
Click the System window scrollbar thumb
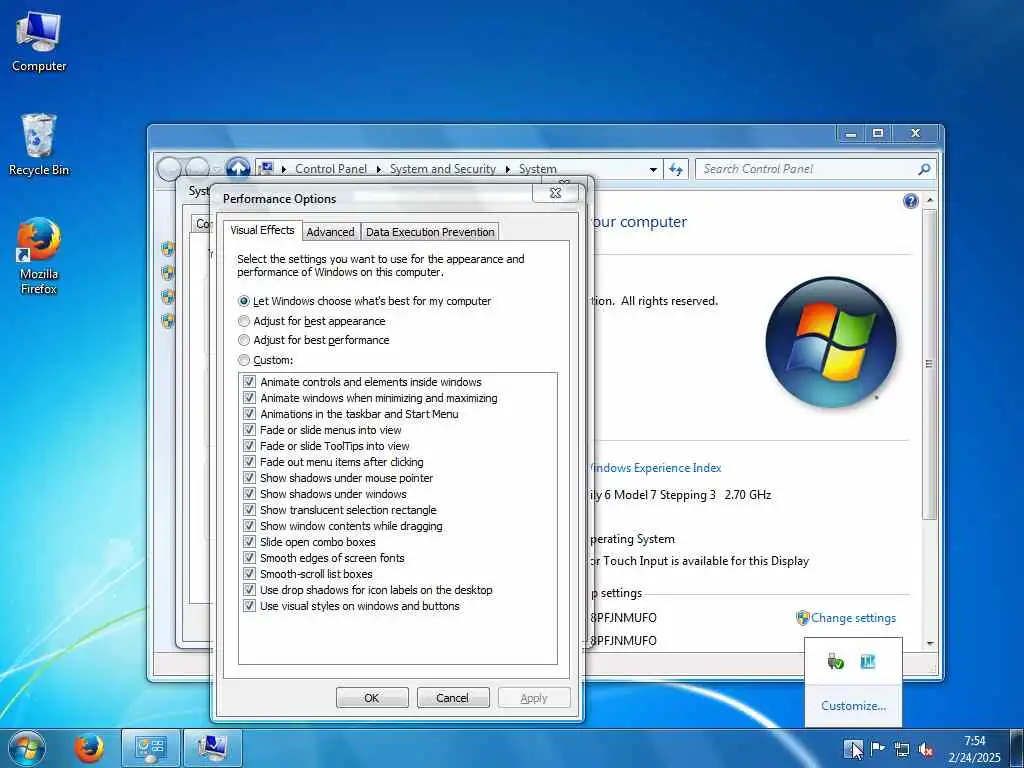[929, 364]
